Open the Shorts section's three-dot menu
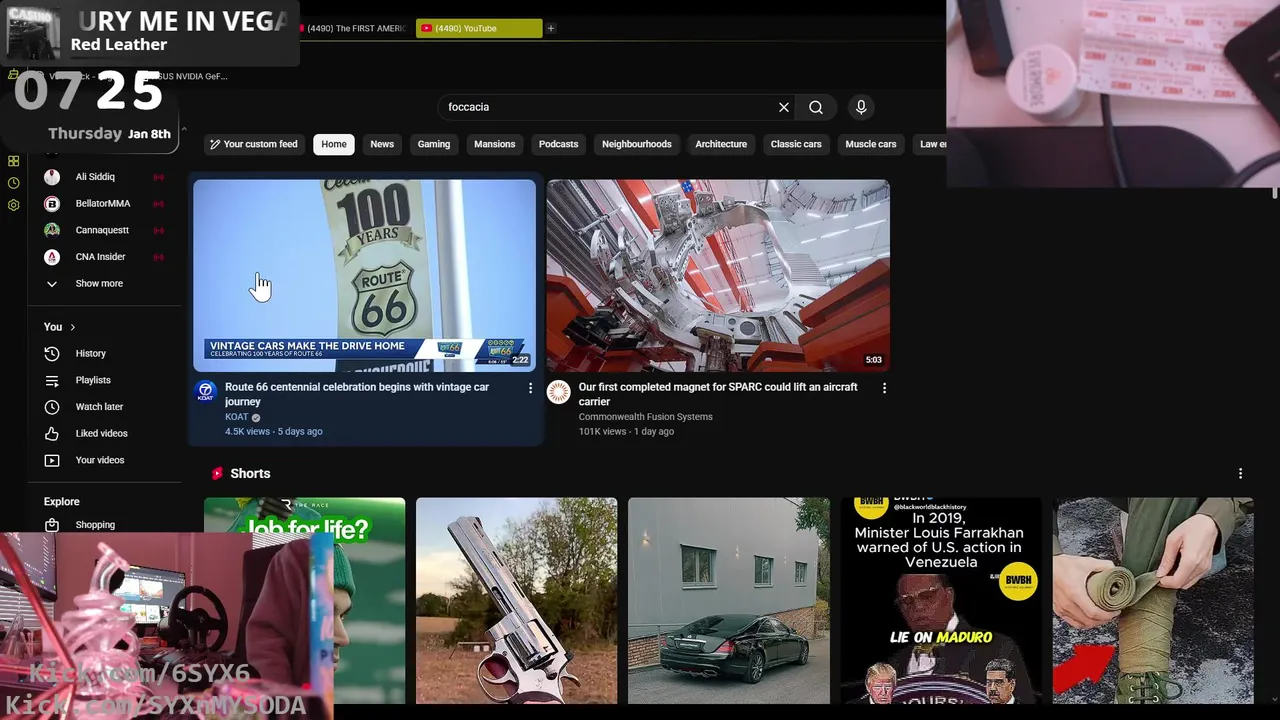The width and height of the screenshot is (1280, 720). (1240, 473)
